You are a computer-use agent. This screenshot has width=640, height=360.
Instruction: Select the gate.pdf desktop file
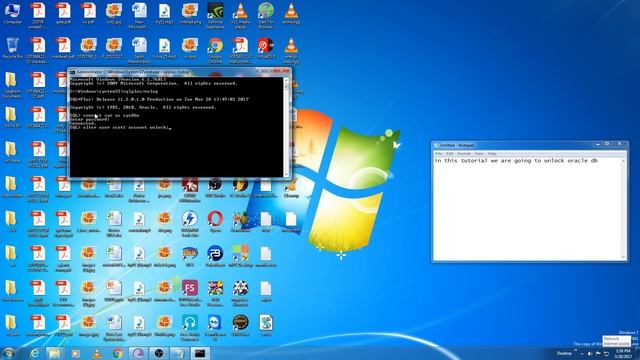63,14
